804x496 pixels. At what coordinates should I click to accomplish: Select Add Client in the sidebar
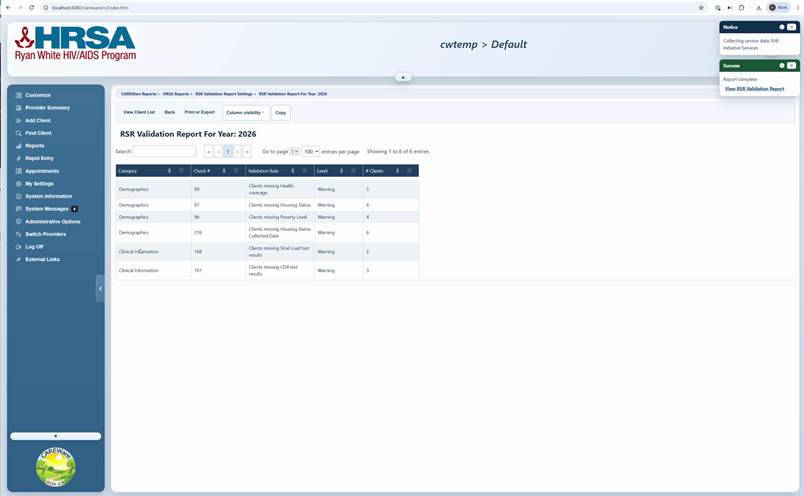37,121
